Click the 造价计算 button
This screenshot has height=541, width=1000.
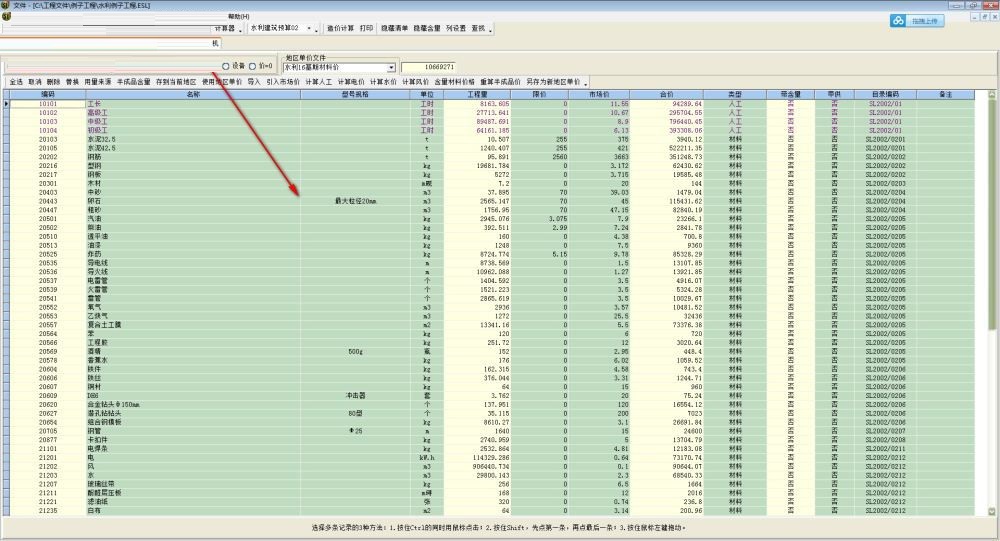[340, 29]
